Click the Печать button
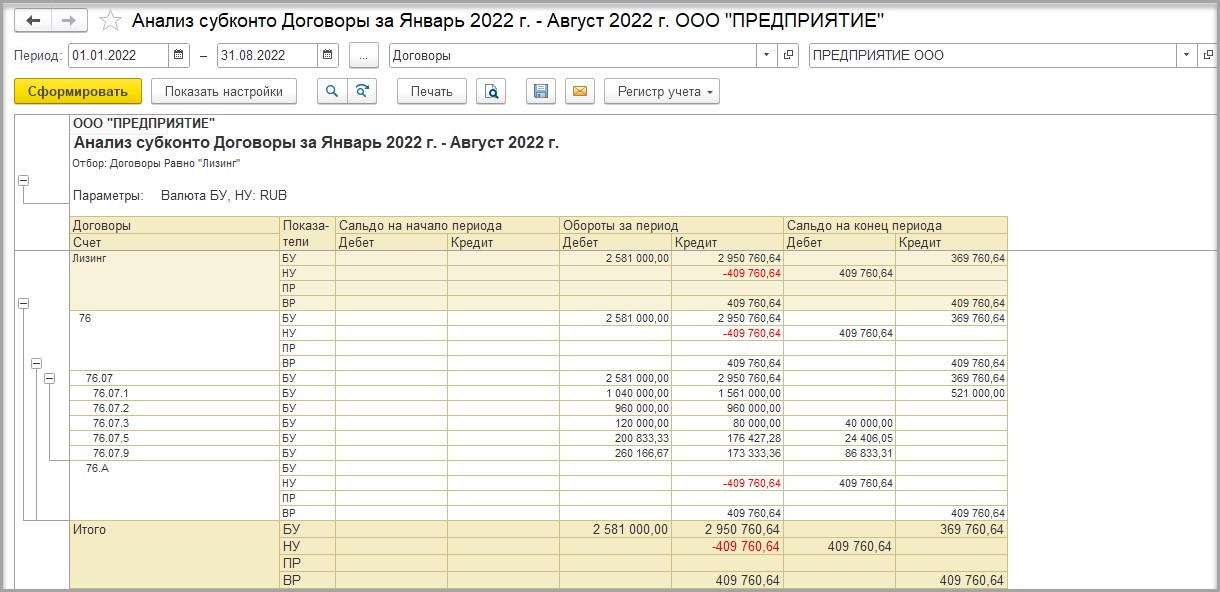This screenshot has height=592, width=1220. tap(432, 92)
